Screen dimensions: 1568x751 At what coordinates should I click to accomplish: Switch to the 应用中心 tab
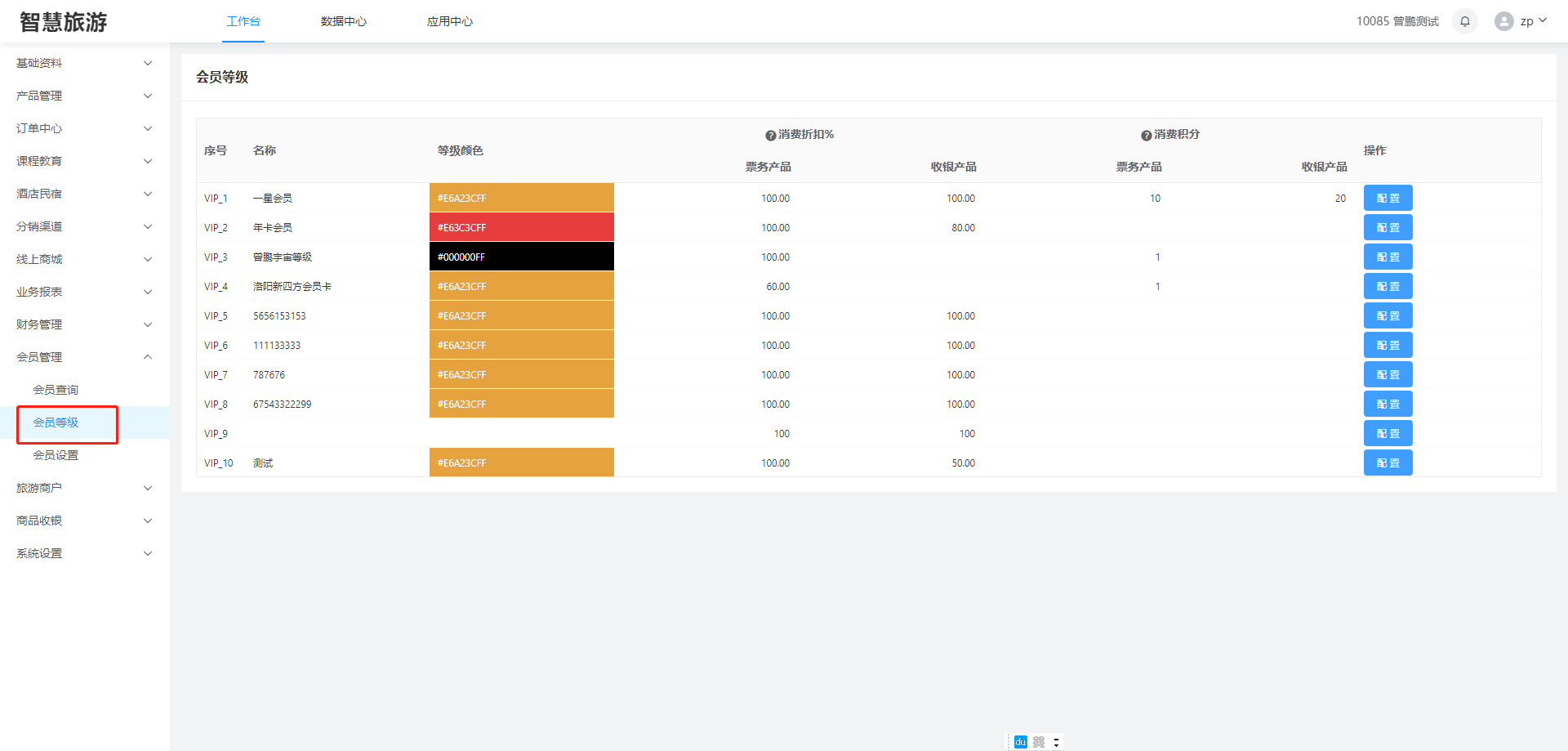450,21
